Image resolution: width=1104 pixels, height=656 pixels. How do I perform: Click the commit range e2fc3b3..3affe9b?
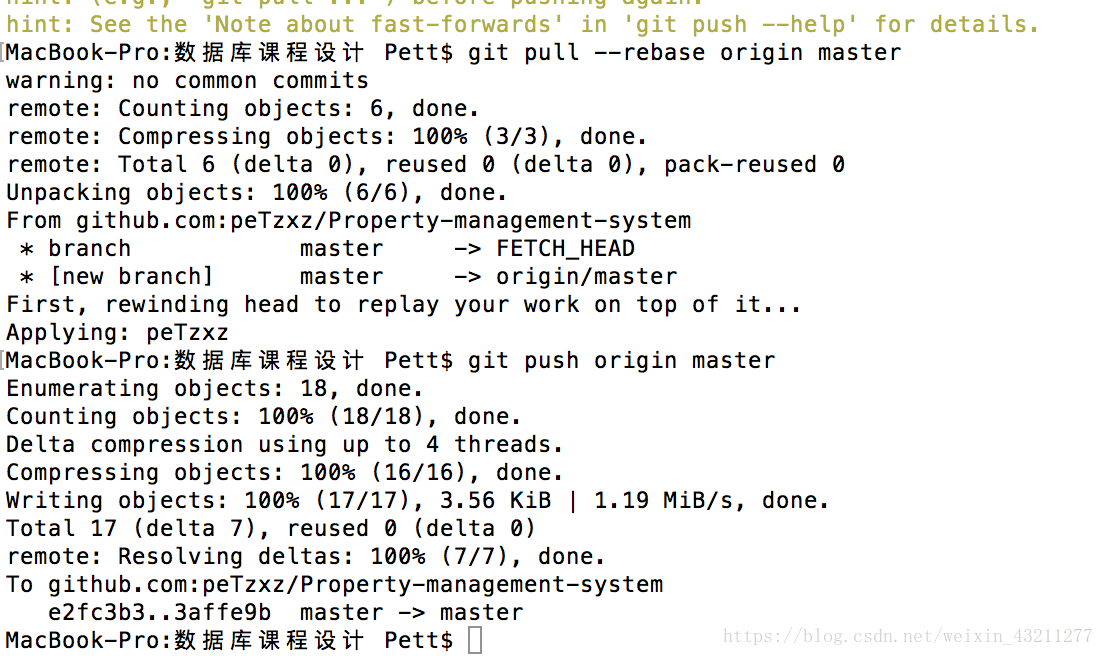[159, 612]
